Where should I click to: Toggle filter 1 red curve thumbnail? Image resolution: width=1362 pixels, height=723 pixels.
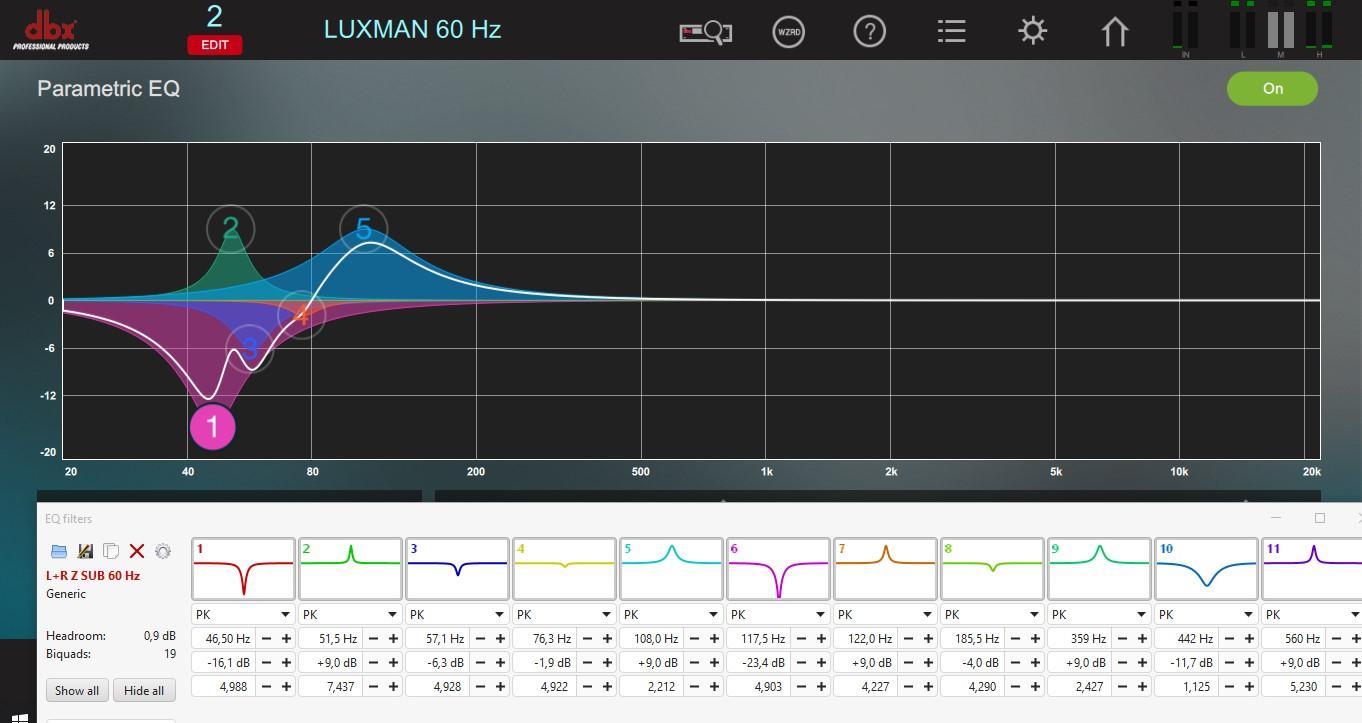coord(243,569)
